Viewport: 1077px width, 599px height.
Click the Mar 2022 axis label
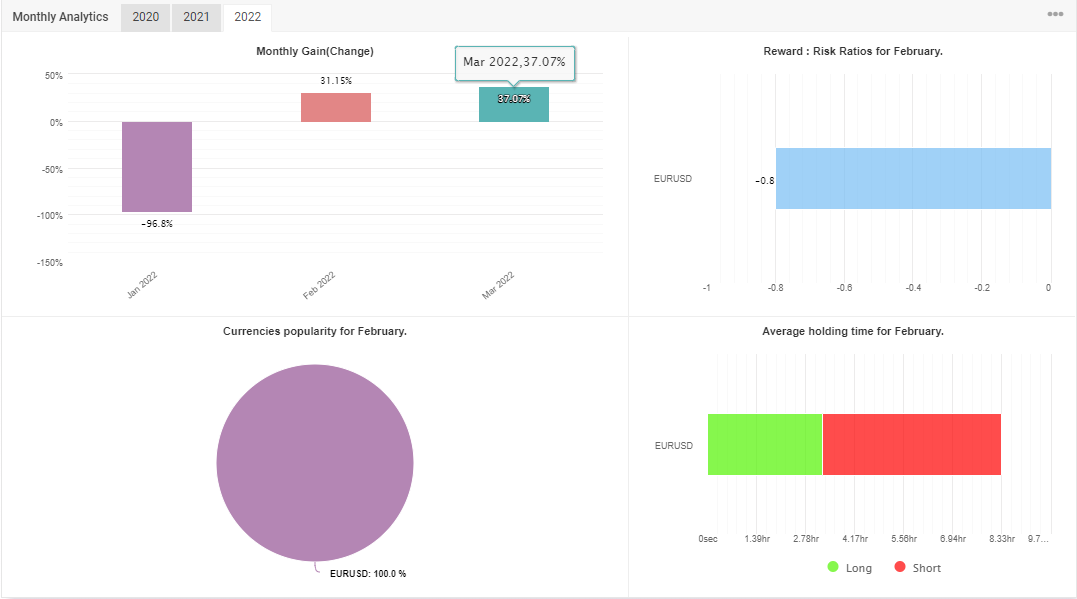pyautogui.click(x=498, y=285)
